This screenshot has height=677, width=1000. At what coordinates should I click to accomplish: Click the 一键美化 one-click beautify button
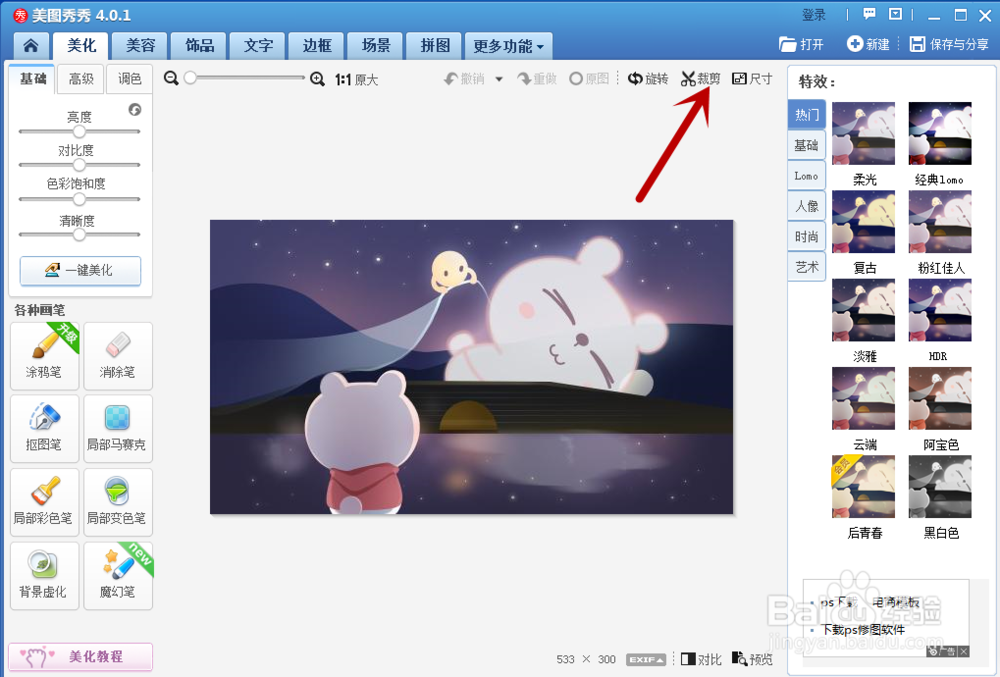tap(80, 270)
